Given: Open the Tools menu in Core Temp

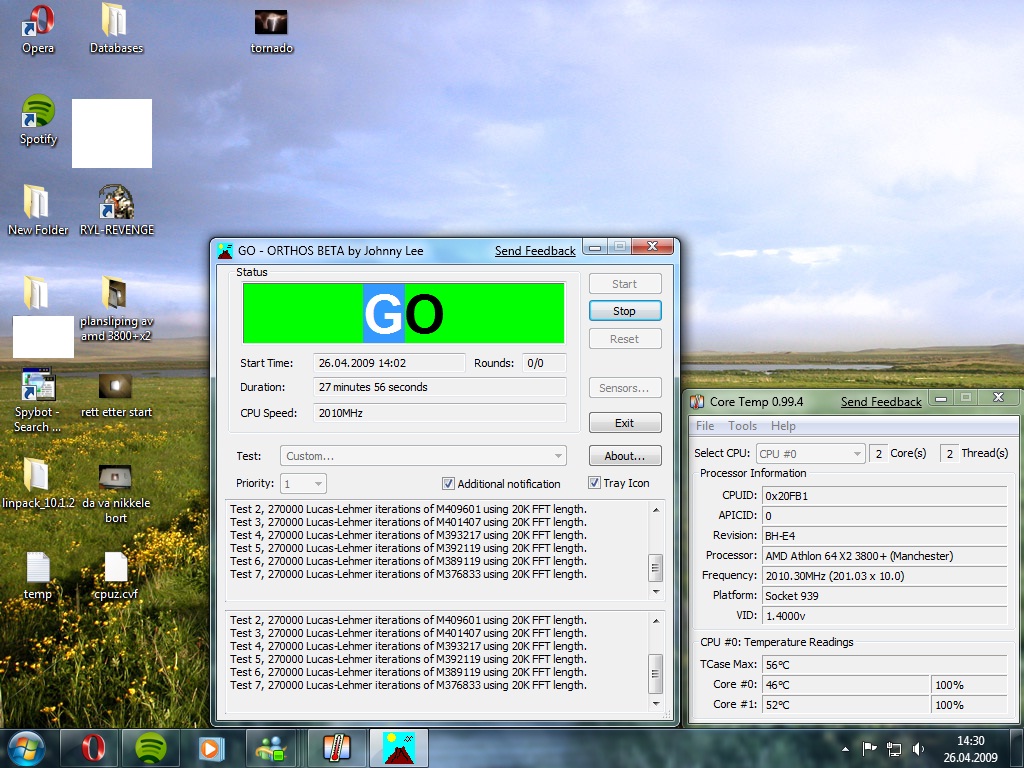Looking at the screenshot, I should click(743, 426).
